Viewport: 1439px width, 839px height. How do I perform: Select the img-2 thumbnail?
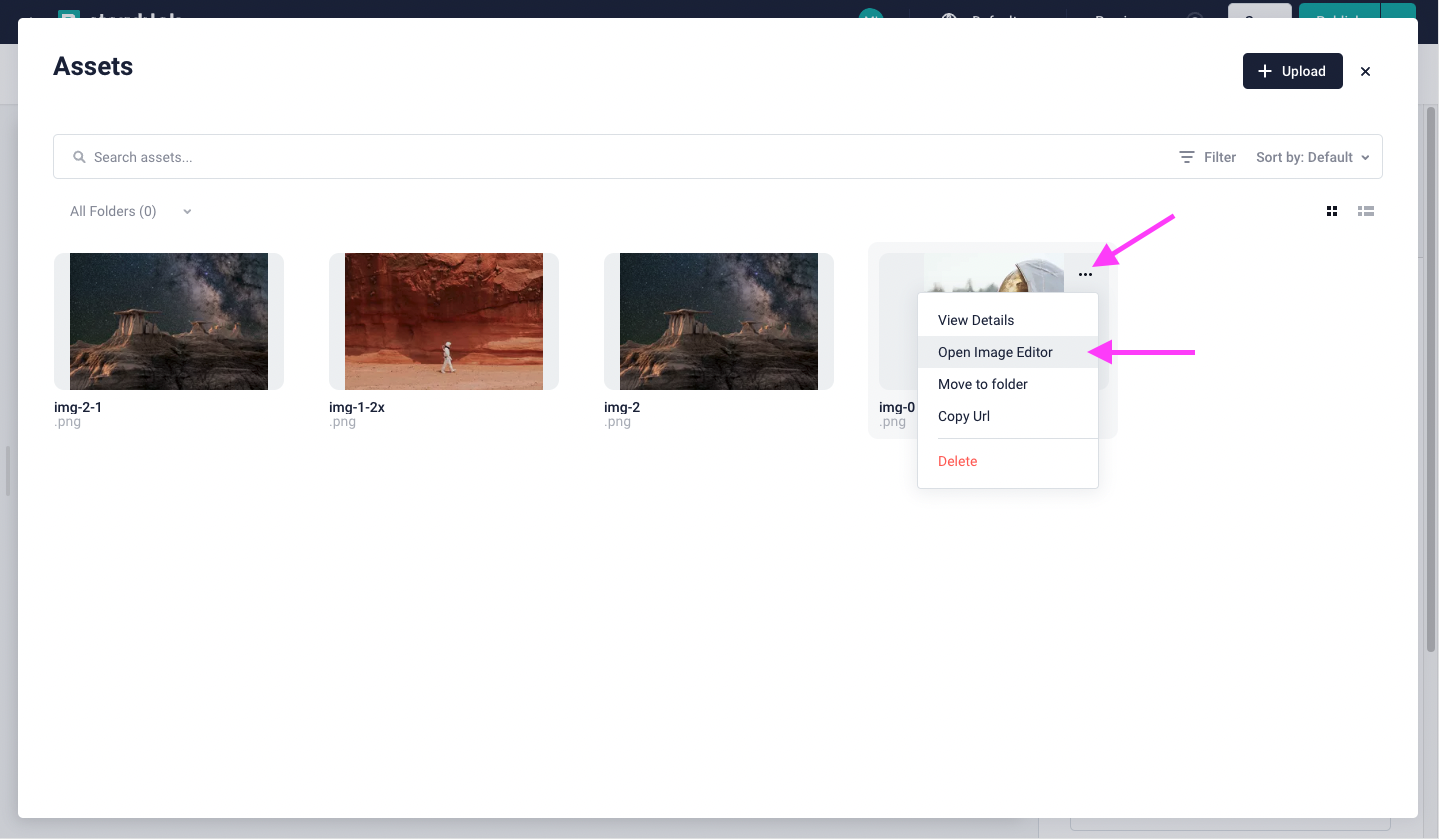(x=719, y=321)
